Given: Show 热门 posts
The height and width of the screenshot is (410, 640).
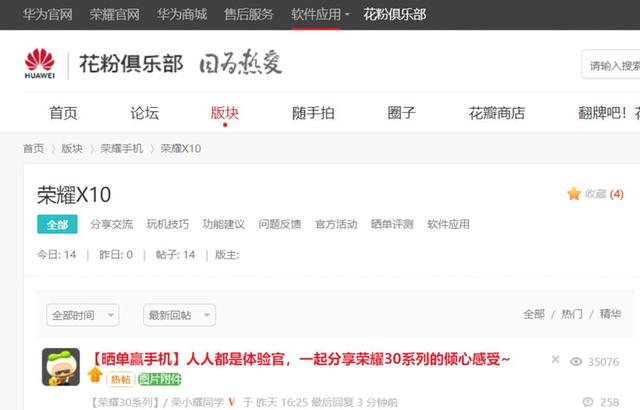Looking at the screenshot, I should pyautogui.click(x=572, y=314).
